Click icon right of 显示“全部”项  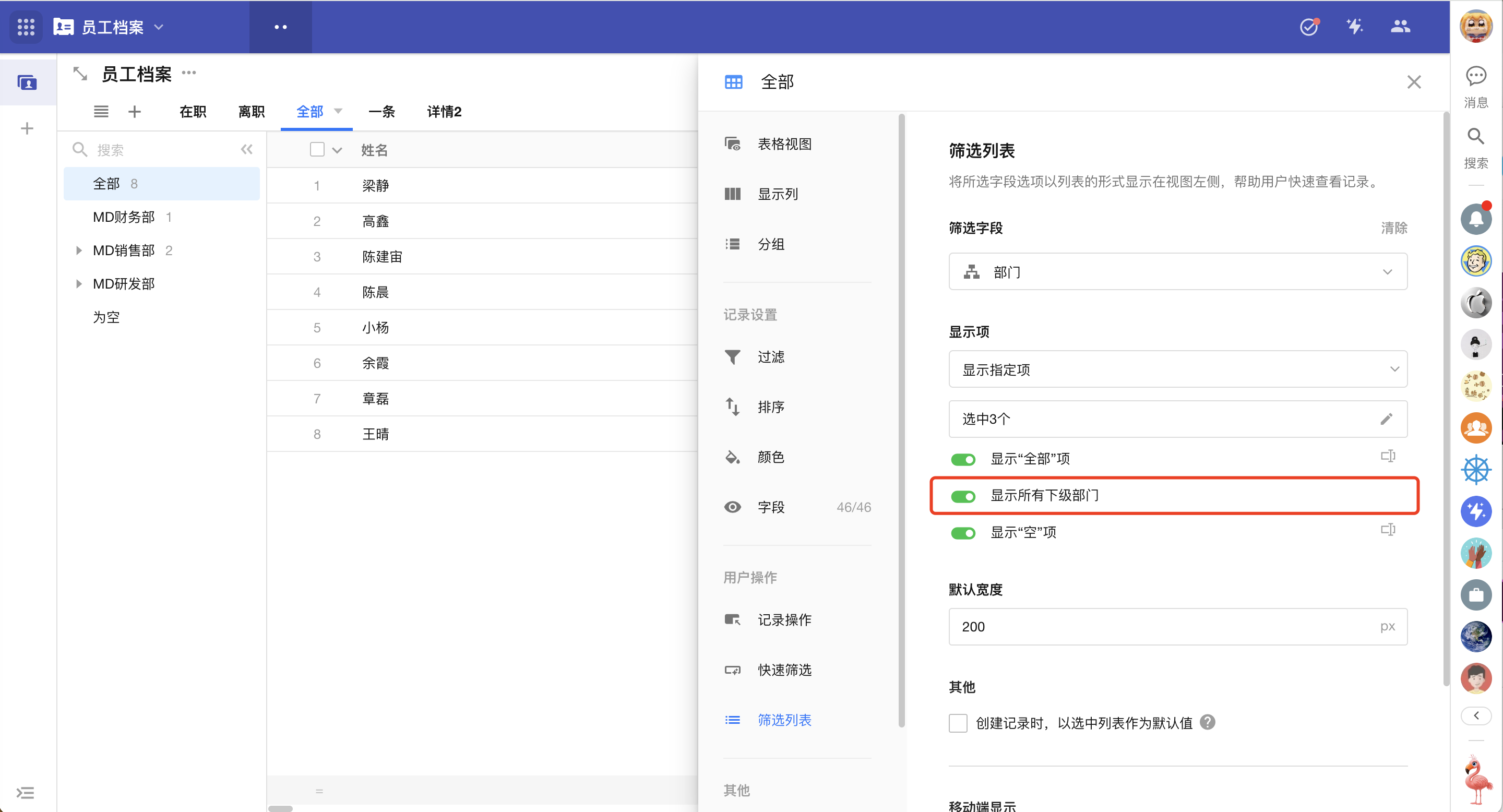click(1388, 456)
